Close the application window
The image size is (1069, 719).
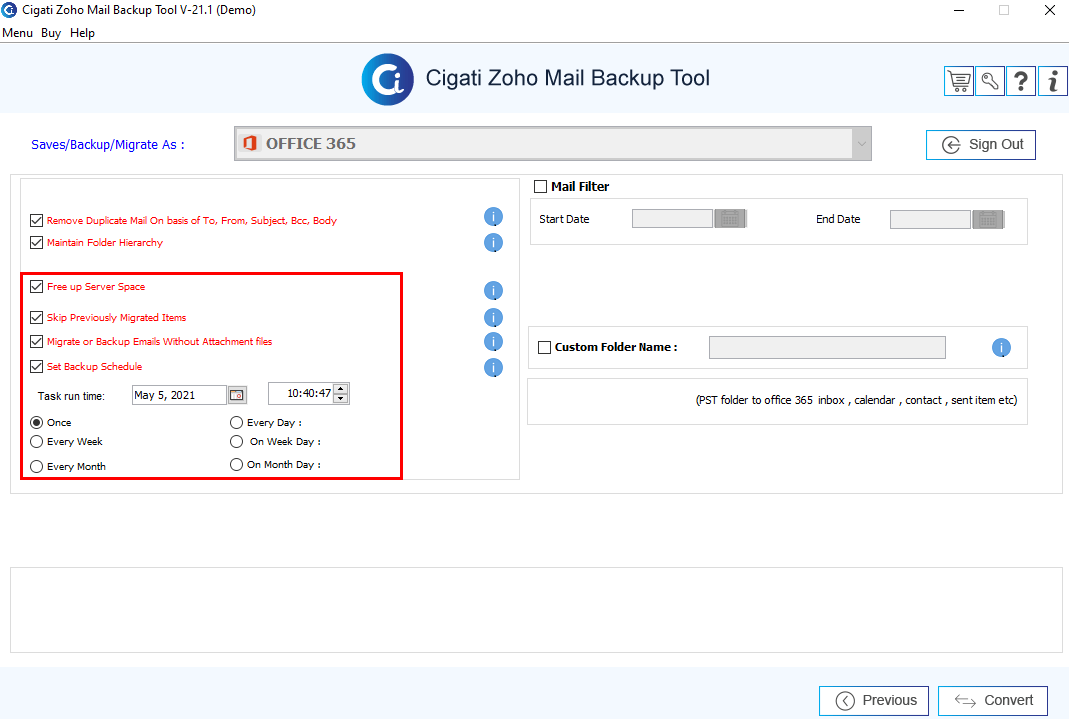[x=1050, y=10]
